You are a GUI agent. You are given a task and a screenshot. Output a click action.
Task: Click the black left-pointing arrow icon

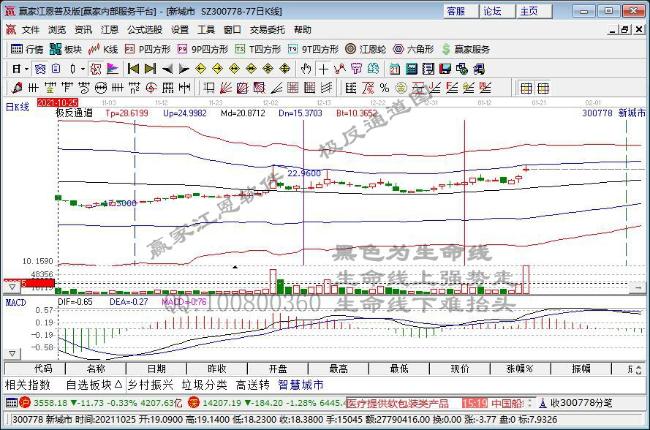pyautogui.click(x=167, y=68)
